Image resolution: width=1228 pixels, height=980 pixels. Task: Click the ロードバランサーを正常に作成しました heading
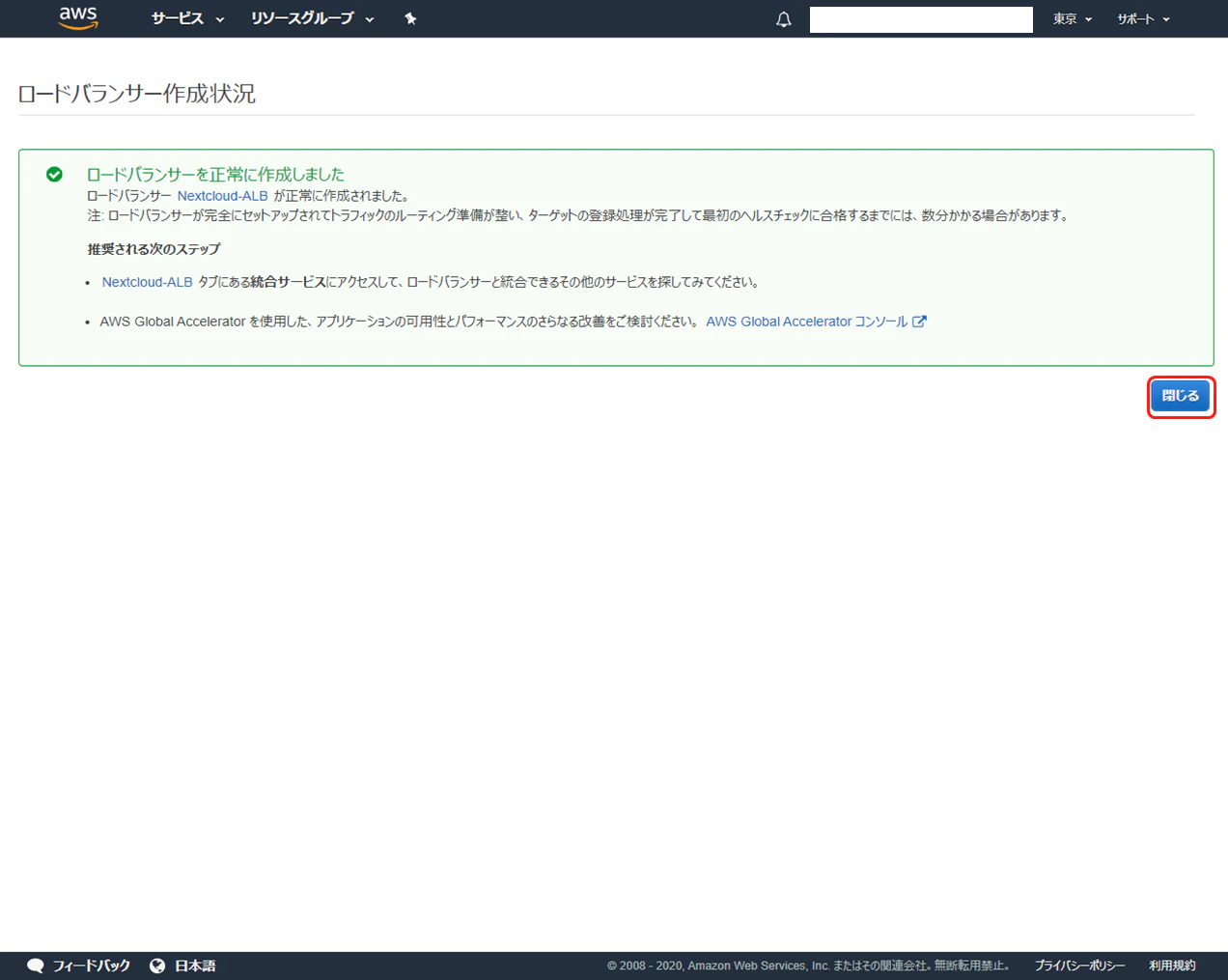tap(215, 174)
